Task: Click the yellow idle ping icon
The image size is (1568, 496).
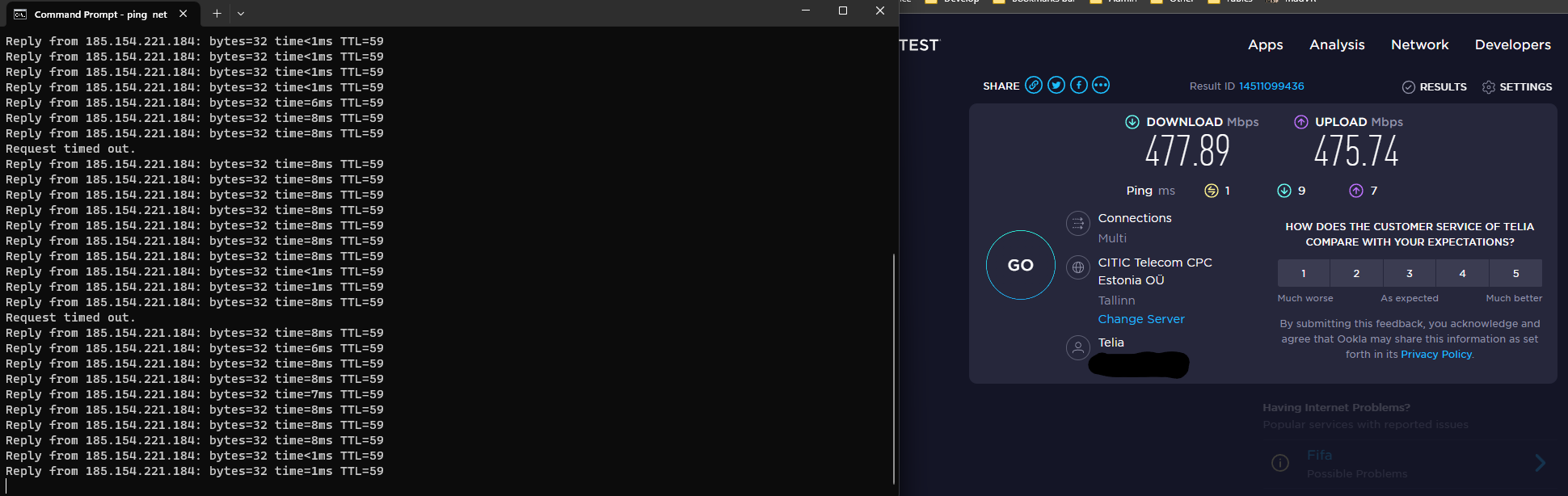Action: pyautogui.click(x=1212, y=191)
